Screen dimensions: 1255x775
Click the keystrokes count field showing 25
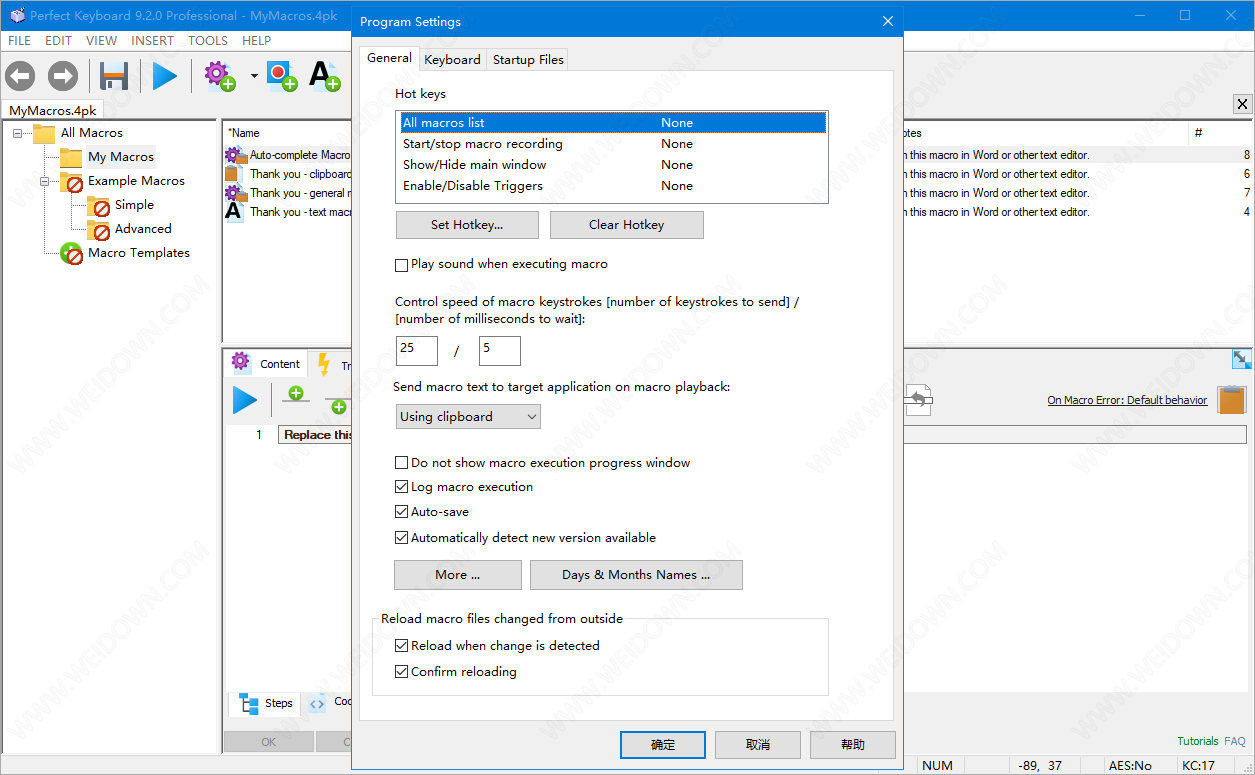tap(417, 351)
